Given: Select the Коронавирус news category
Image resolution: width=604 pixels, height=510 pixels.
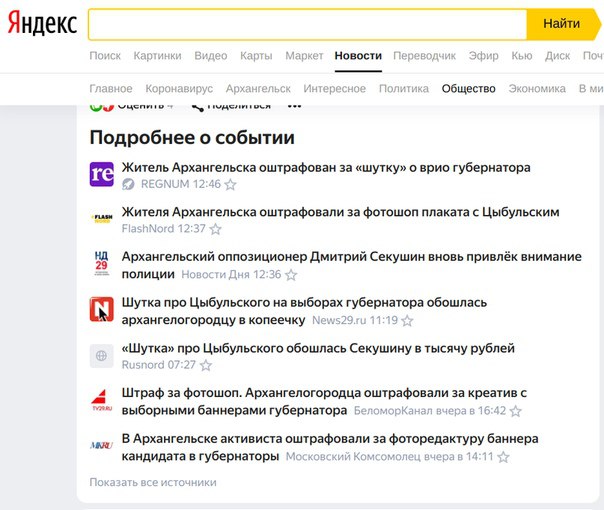Looking at the screenshot, I should click(179, 89).
